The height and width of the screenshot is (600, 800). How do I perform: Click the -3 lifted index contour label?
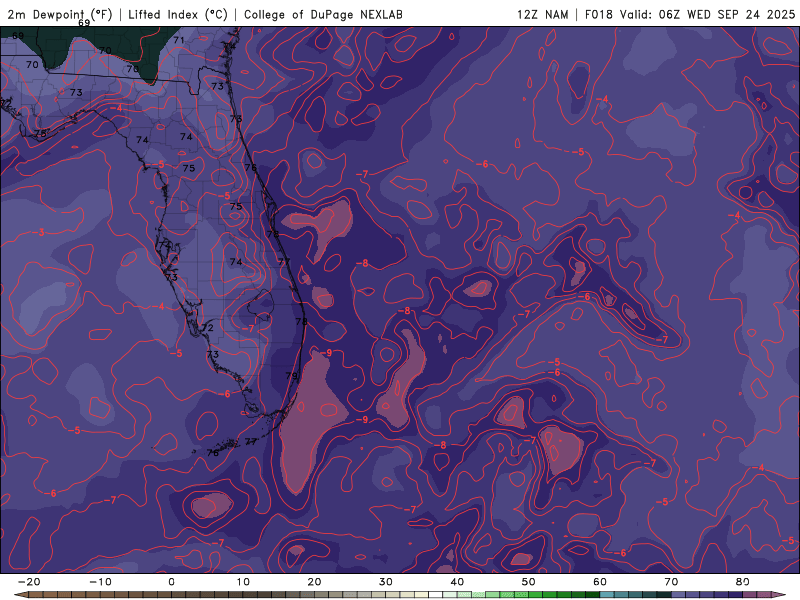[x=40, y=233]
